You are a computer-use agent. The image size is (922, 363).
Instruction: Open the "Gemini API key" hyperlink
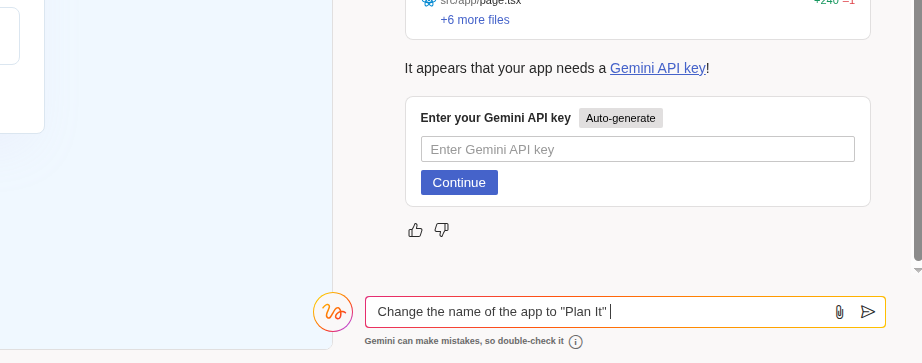pos(657,68)
